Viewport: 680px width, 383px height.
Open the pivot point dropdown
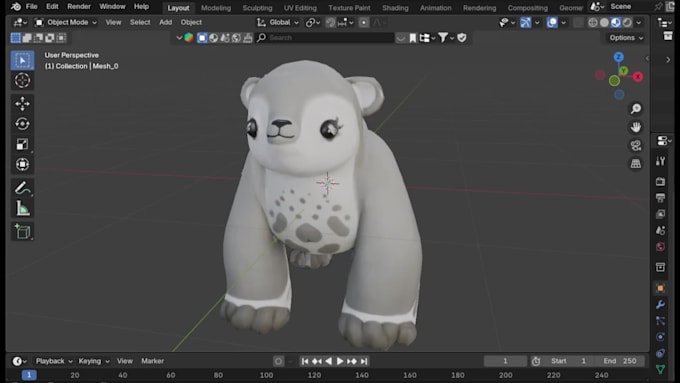coord(313,22)
